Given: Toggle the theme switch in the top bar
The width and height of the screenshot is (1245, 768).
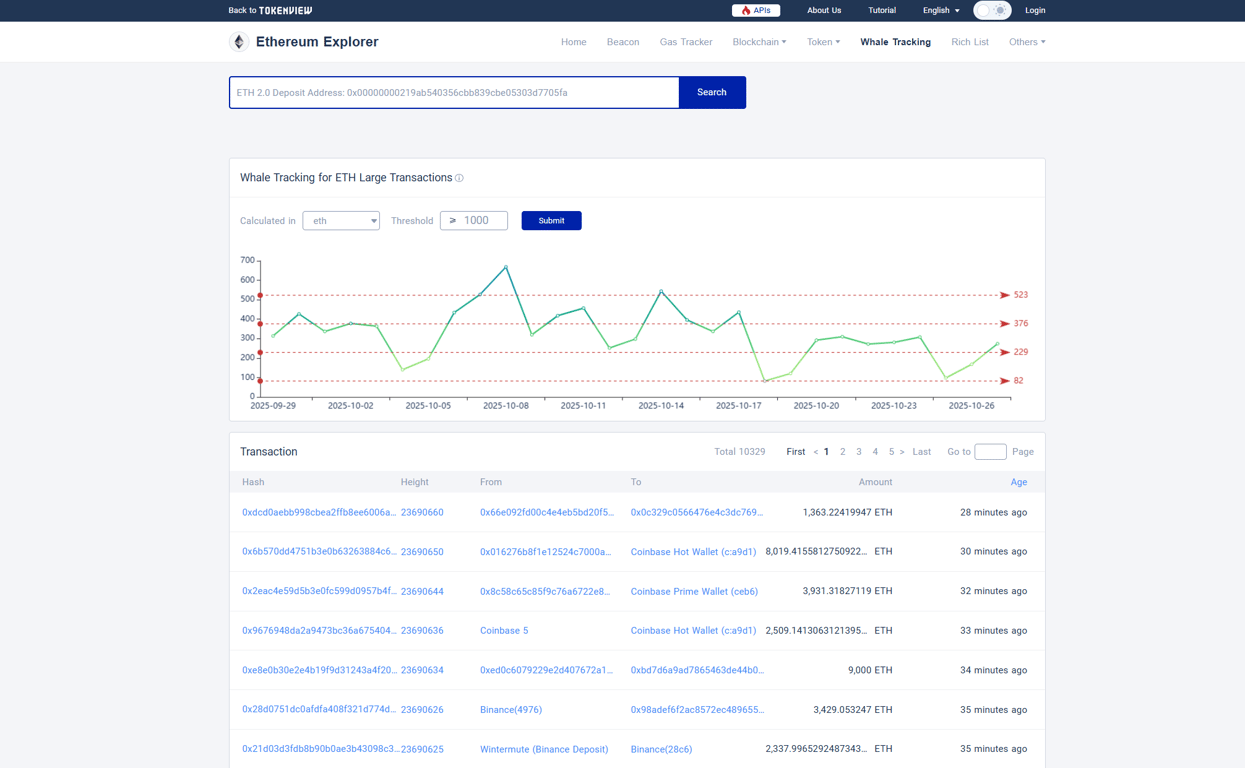Looking at the screenshot, I should point(991,10).
